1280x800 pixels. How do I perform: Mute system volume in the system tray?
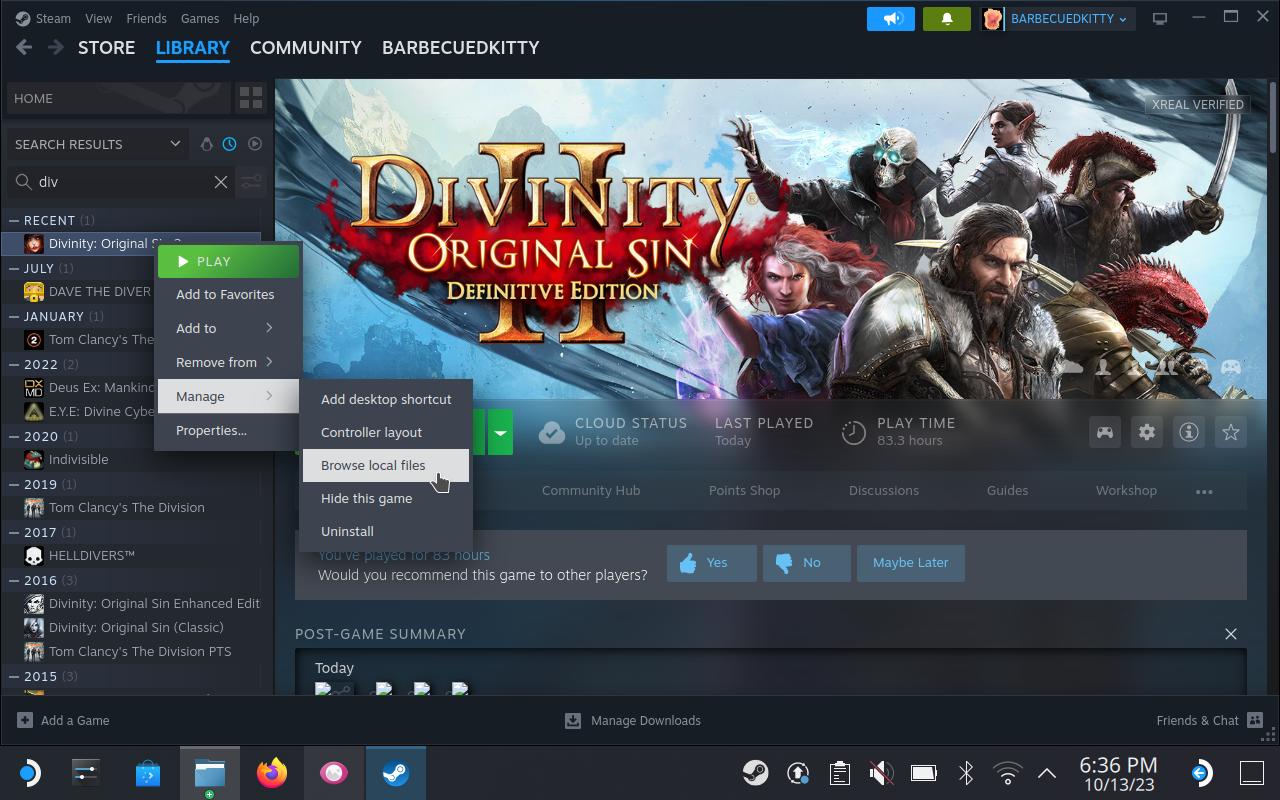880,772
